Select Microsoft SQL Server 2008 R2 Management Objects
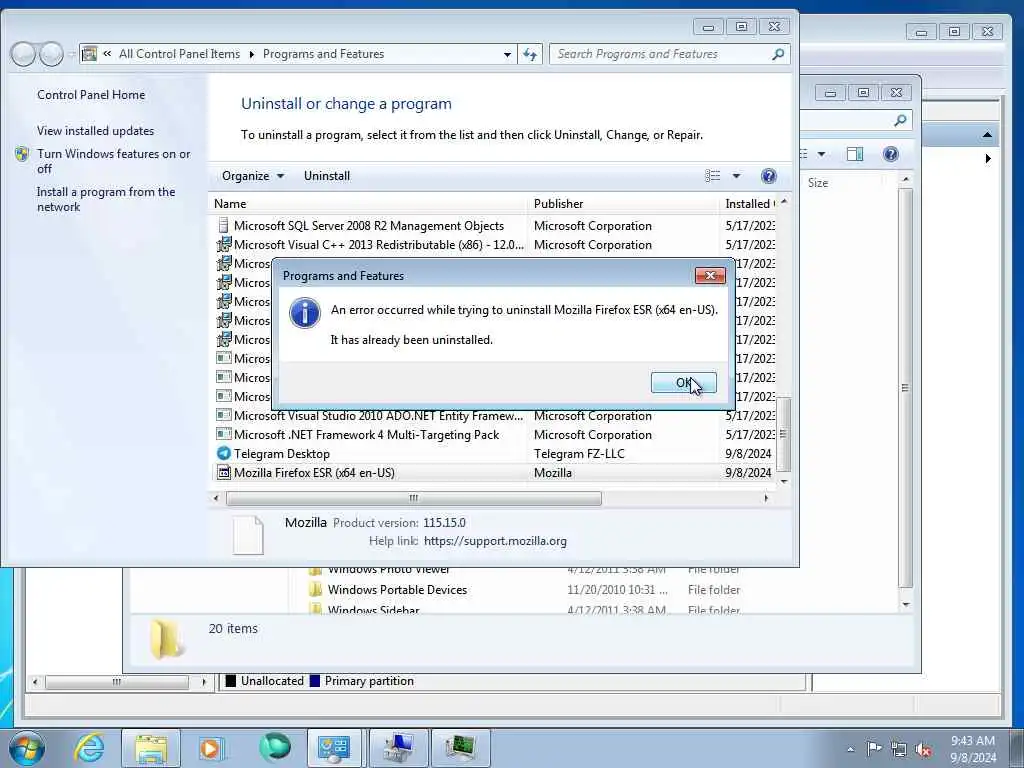 [494, 226]
